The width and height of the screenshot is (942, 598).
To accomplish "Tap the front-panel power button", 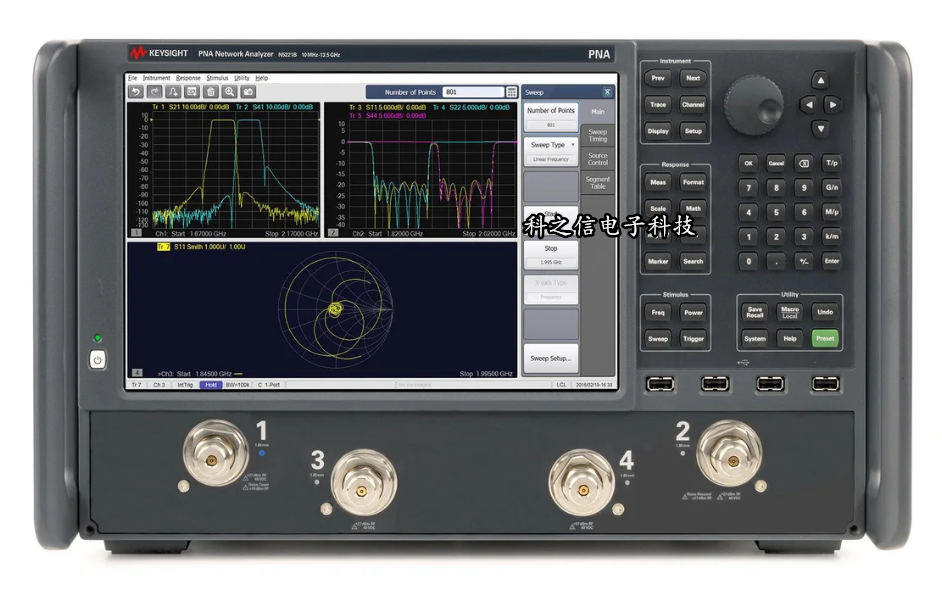I will 97,360.
